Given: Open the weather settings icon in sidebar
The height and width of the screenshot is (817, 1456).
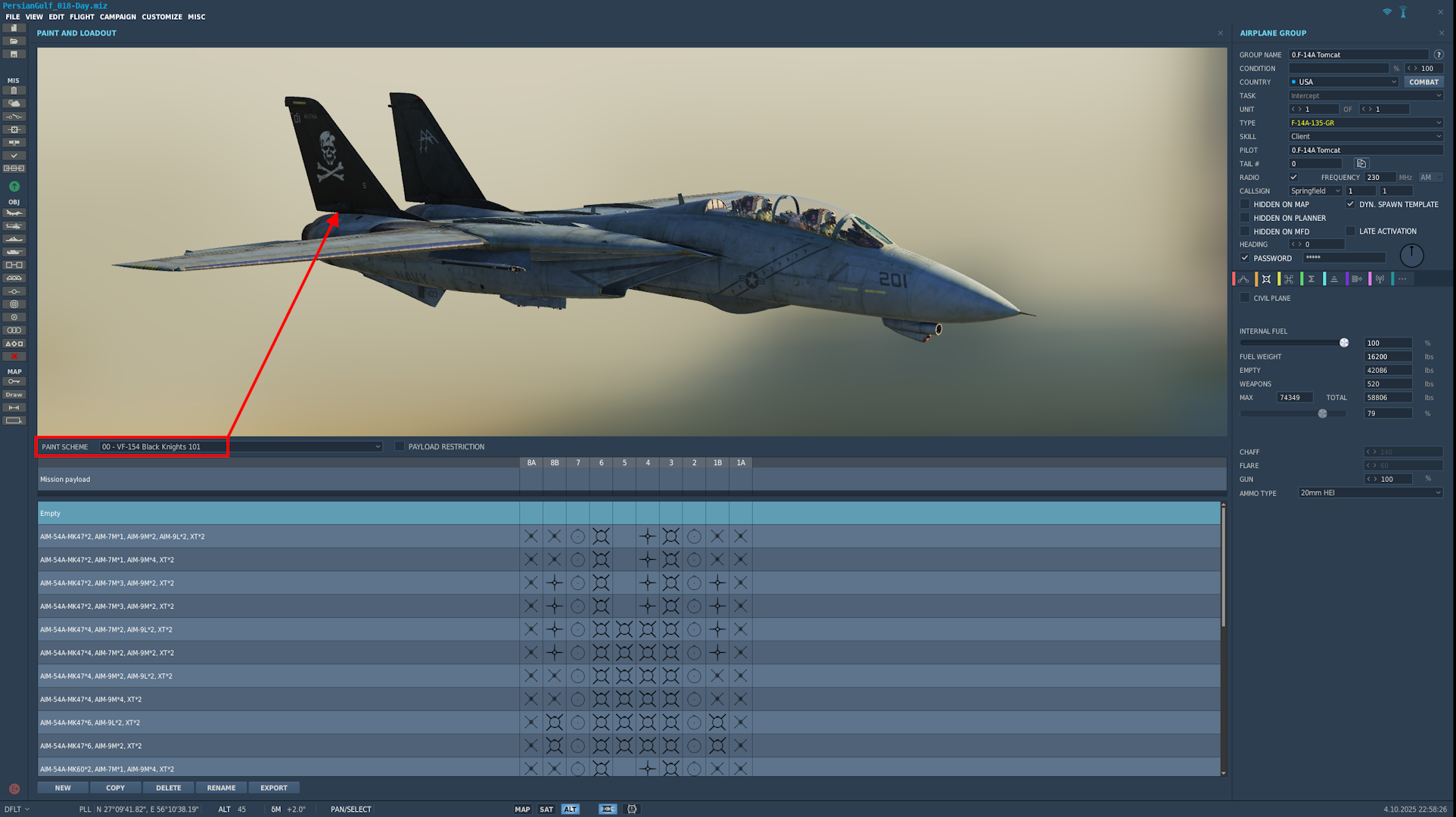Looking at the screenshot, I should (14, 104).
